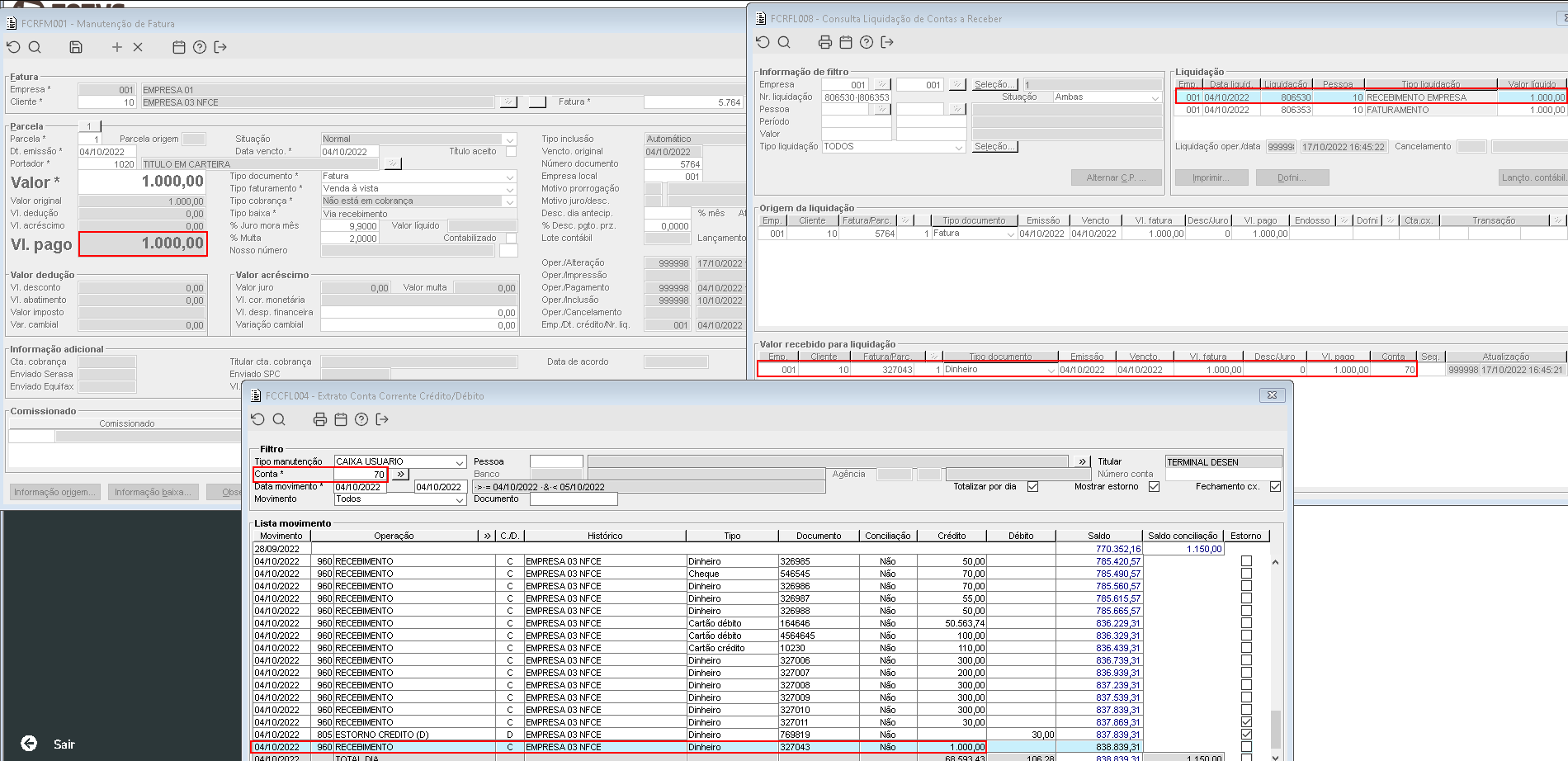Toggle the Mostrar estorno checkbox
Screen dimensions: 1568x761
1154,487
